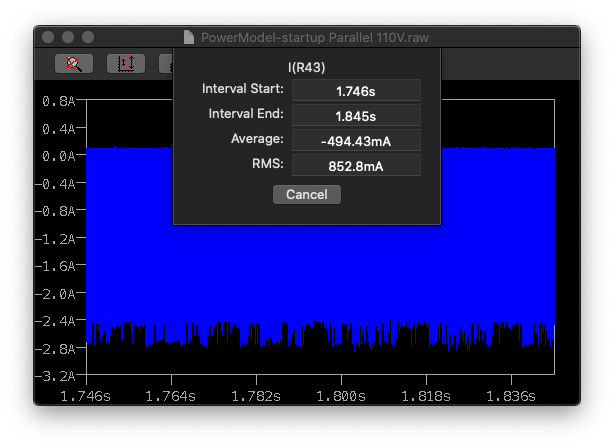614x447 pixels.
Task: Click the file icon in the title bar
Action: click(189, 38)
